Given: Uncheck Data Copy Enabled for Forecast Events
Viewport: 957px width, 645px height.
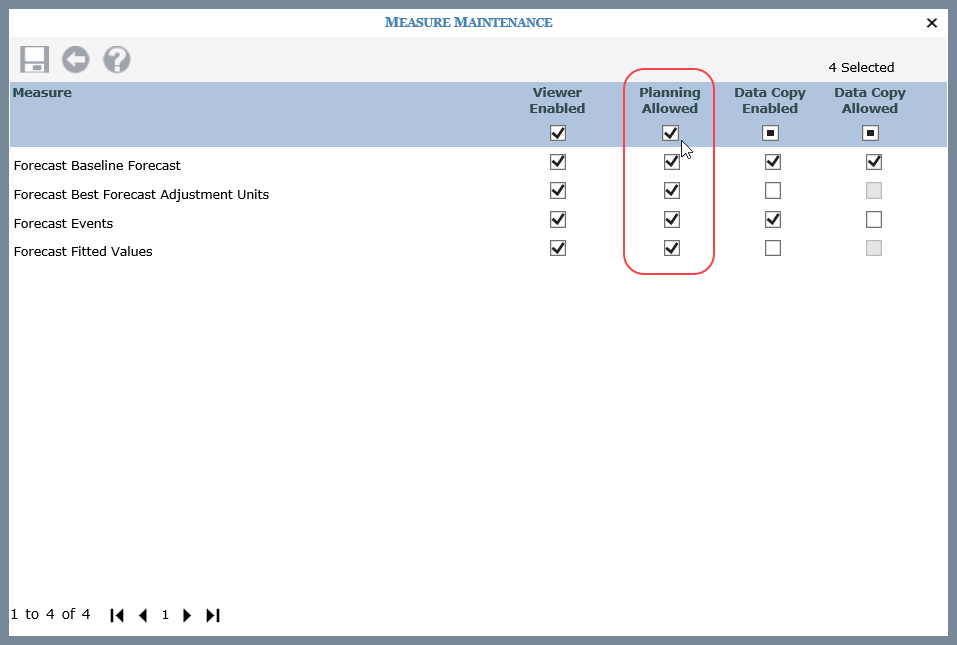Looking at the screenshot, I should [x=772, y=219].
